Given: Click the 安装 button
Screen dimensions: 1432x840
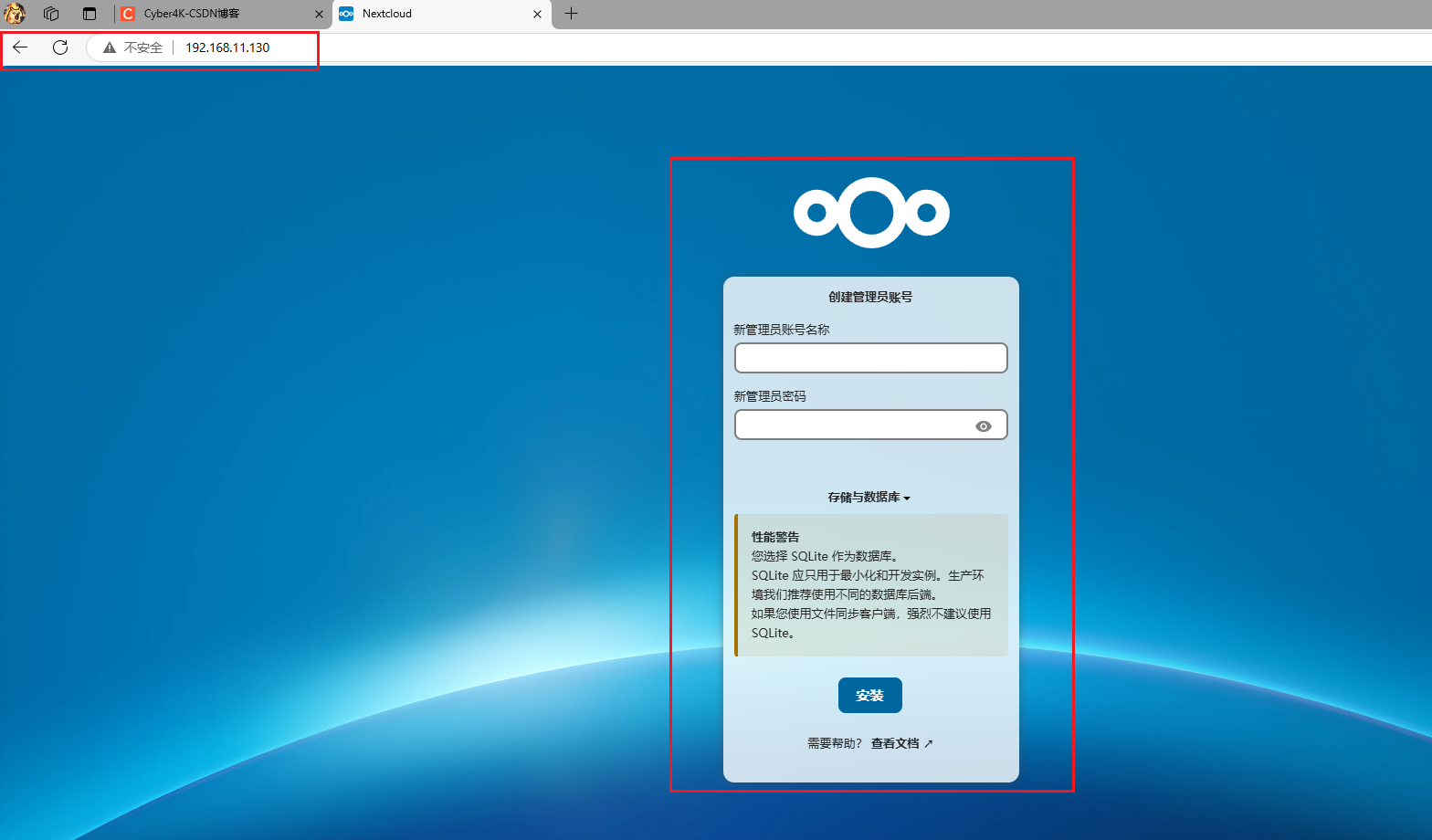Looking at the screenshot, I should 870,695.
